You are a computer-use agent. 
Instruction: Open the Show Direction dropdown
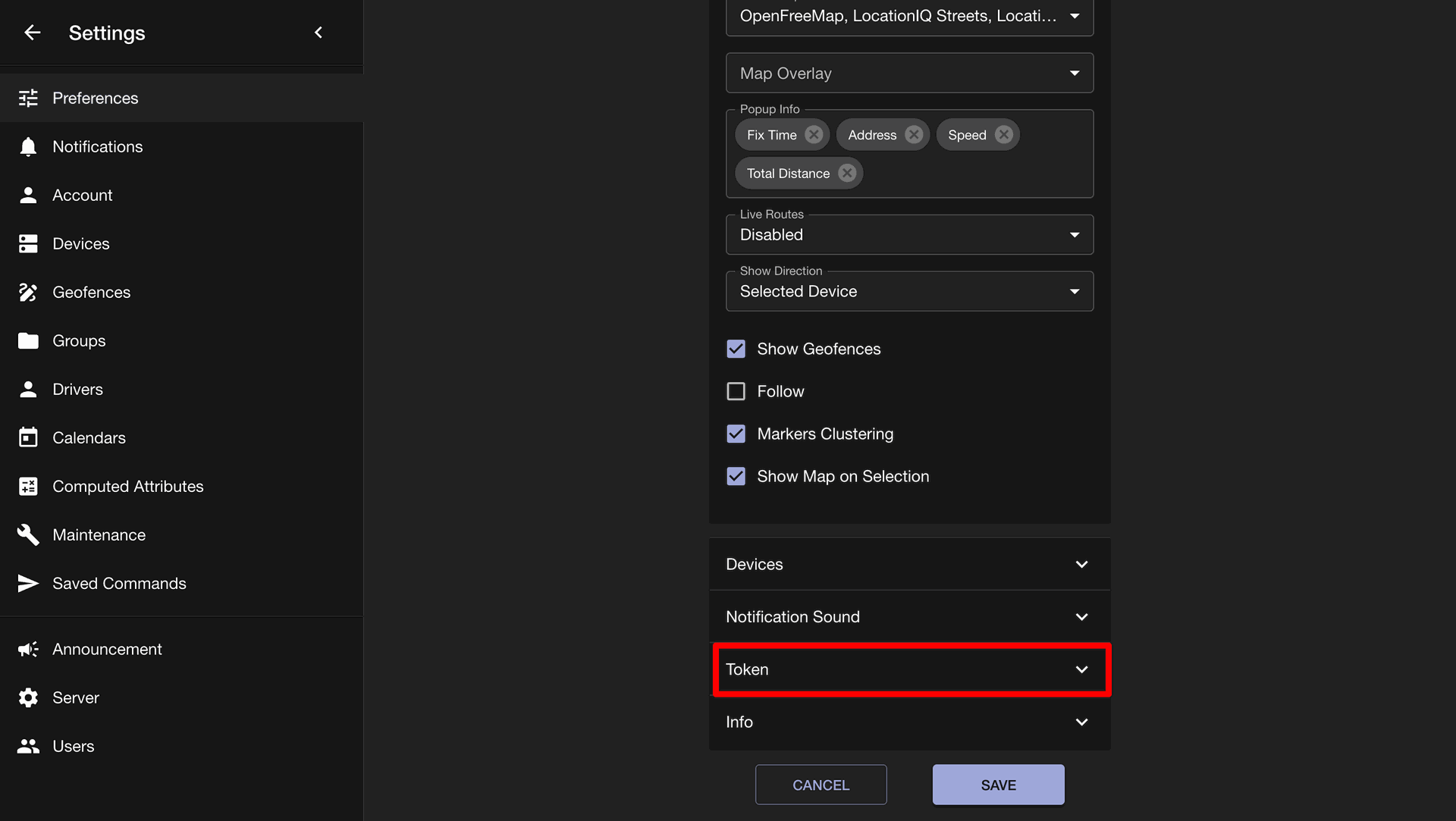click(x=909, y=291)
